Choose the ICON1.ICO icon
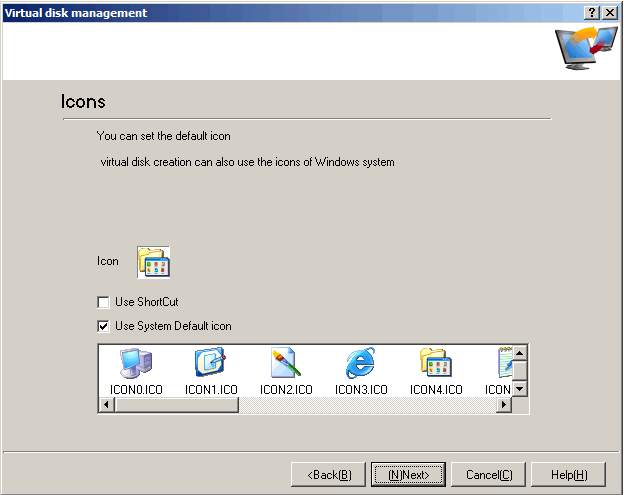Viewport: 624px width, 495px height. click(210, 364)
